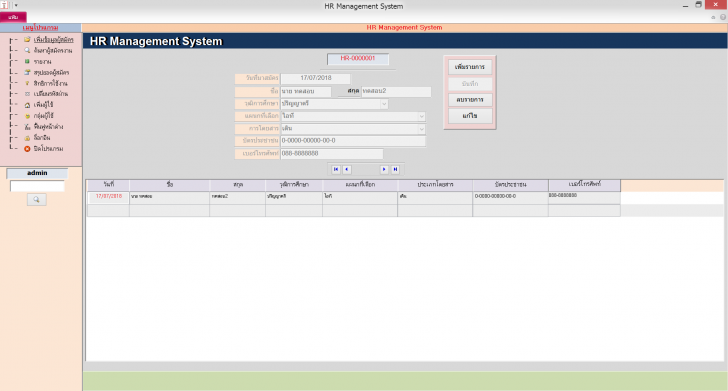Click the แผนกที่เลือก department column header

coord(360,185)
